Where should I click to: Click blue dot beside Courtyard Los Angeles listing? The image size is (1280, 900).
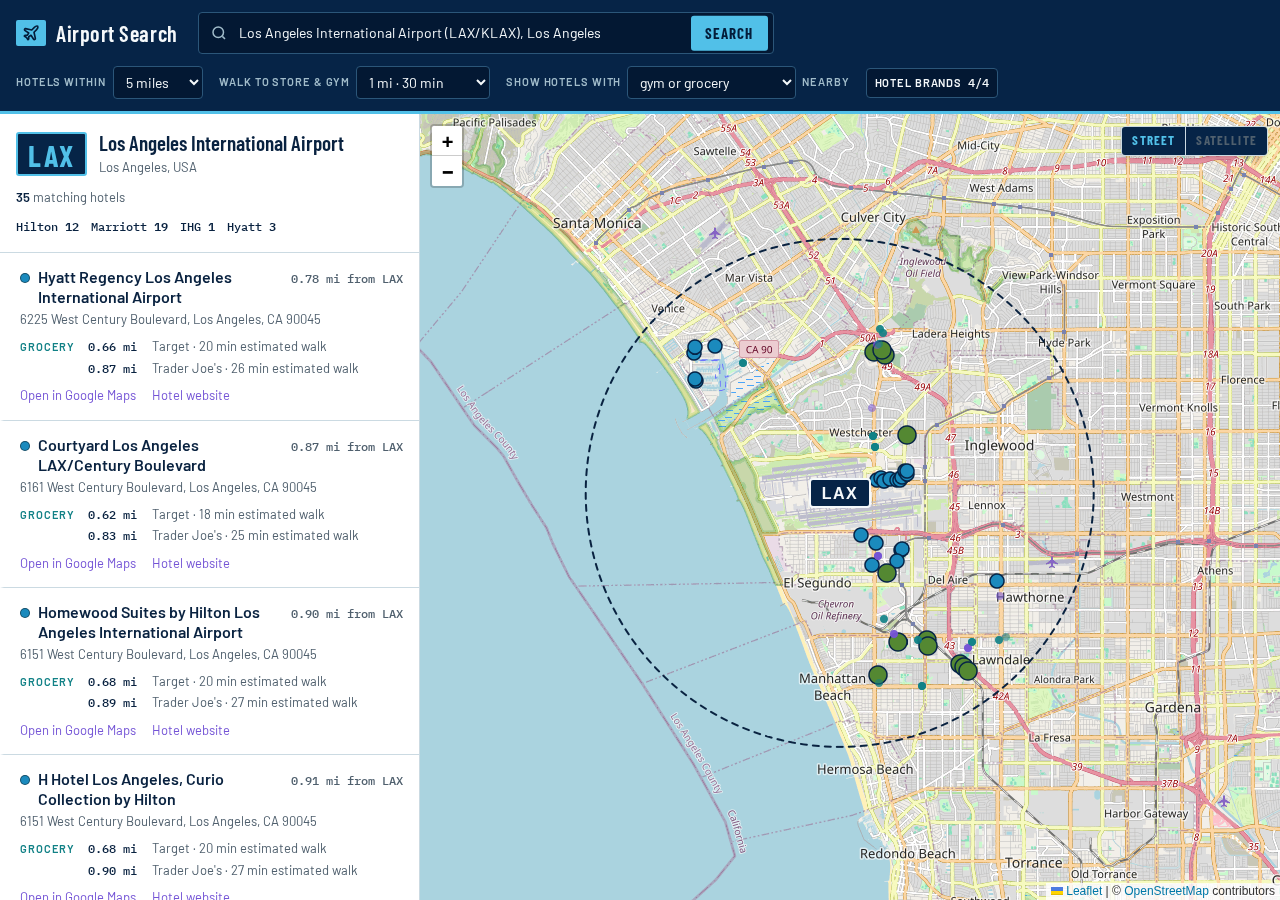click(x=25, y=446)
